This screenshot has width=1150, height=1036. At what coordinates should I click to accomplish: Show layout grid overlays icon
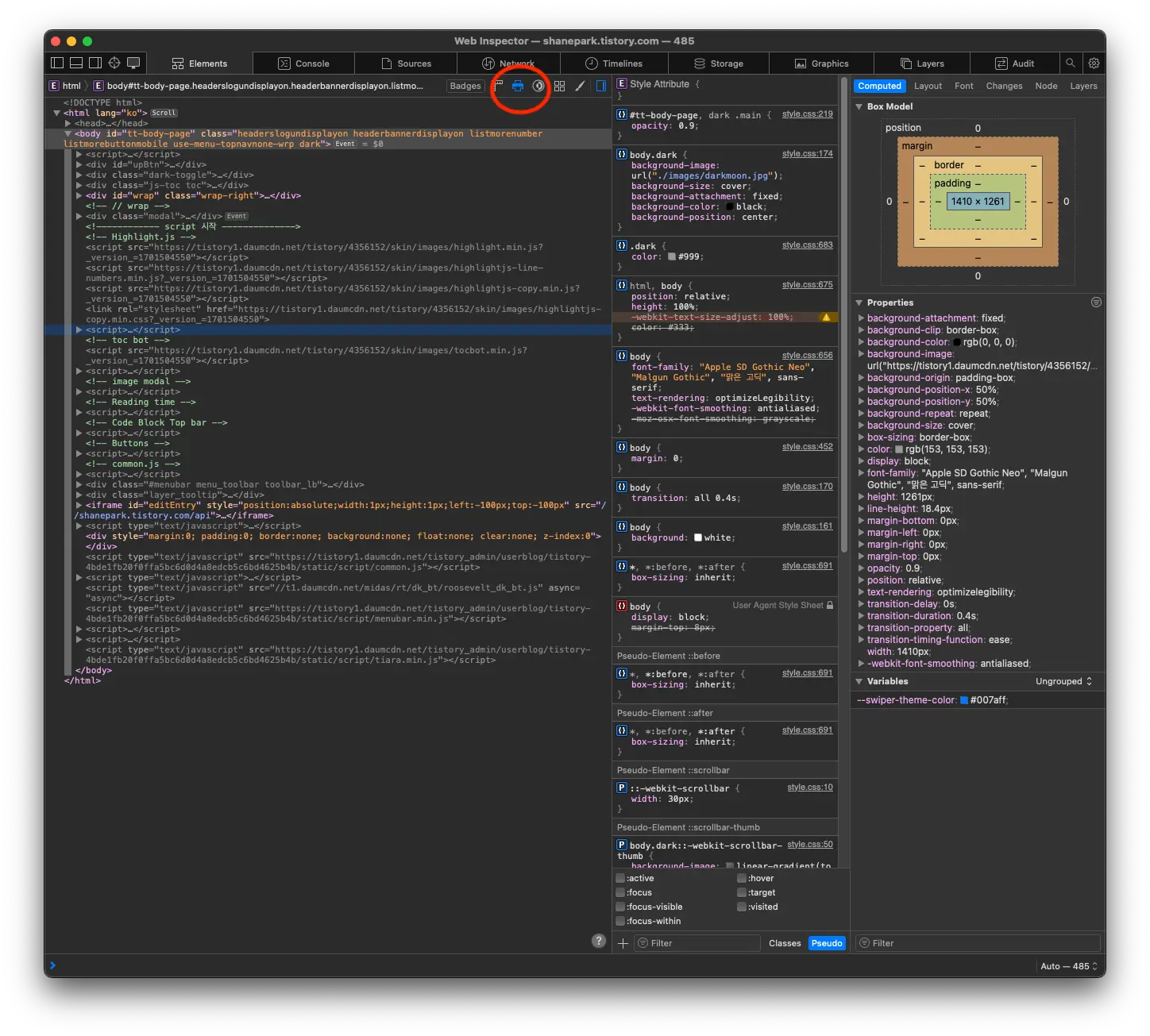tap(559, 86)
